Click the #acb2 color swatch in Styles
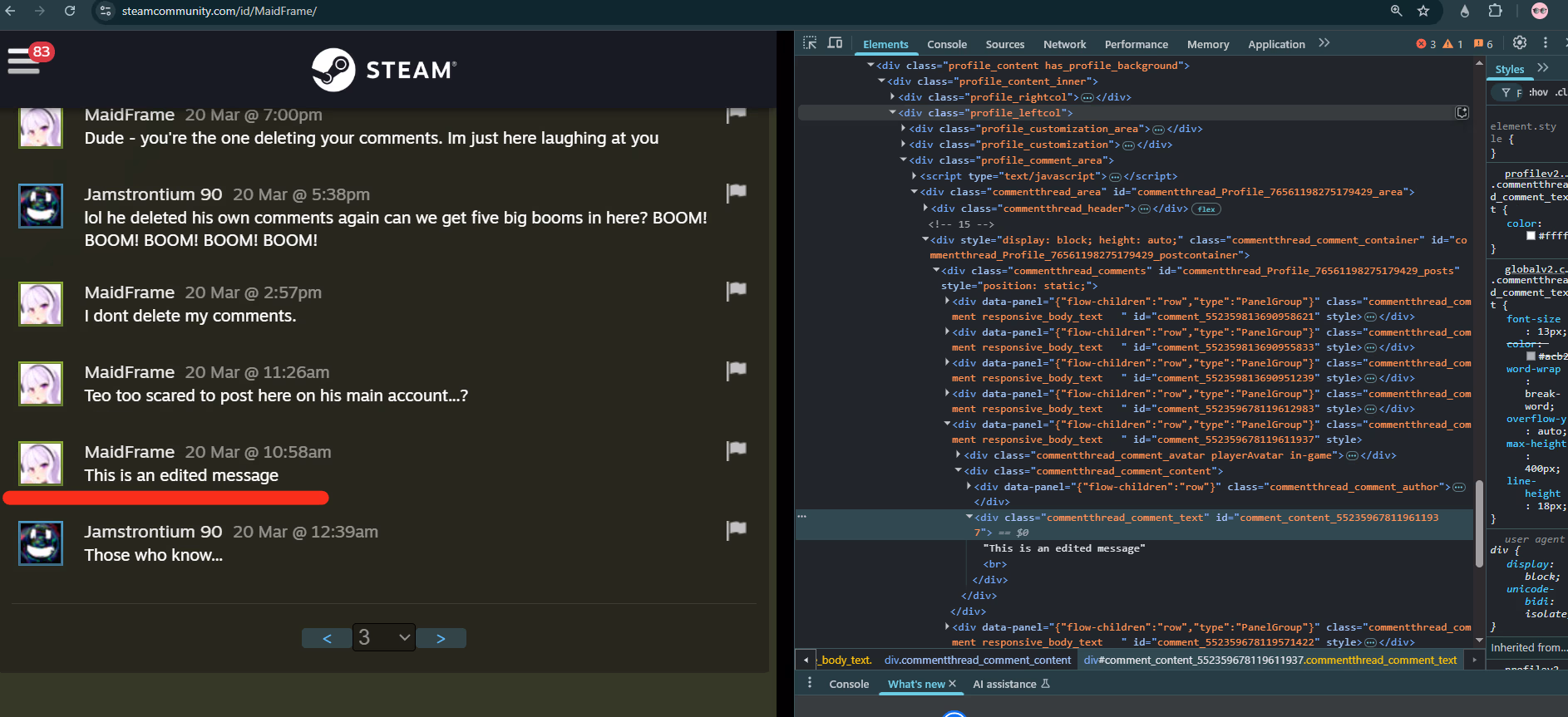This screenshot has height=717, width=1568. click(x=1531, y=356)
